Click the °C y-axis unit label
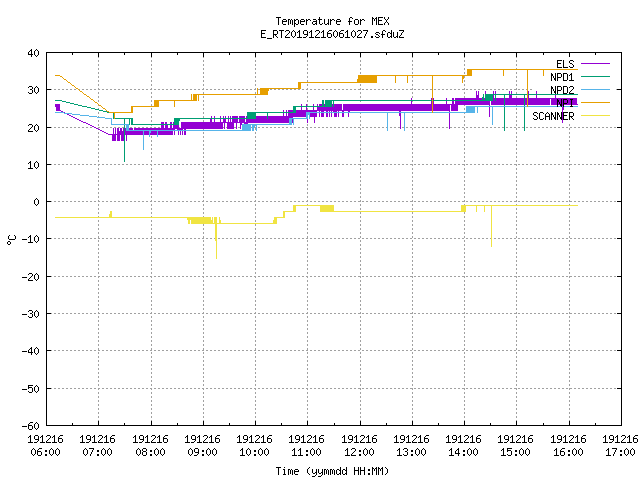 click(12, 240)
